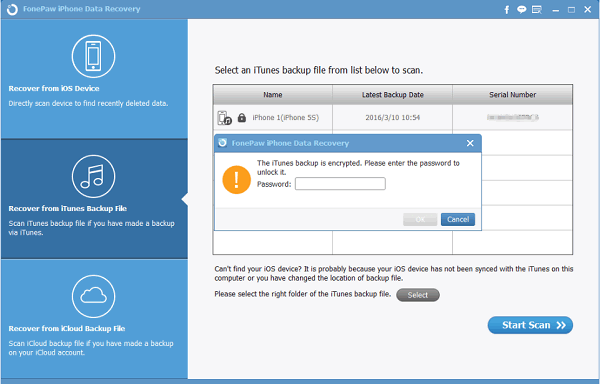
Task: Click the music note iTunes backup icon
Action: [x=93, y=176]
